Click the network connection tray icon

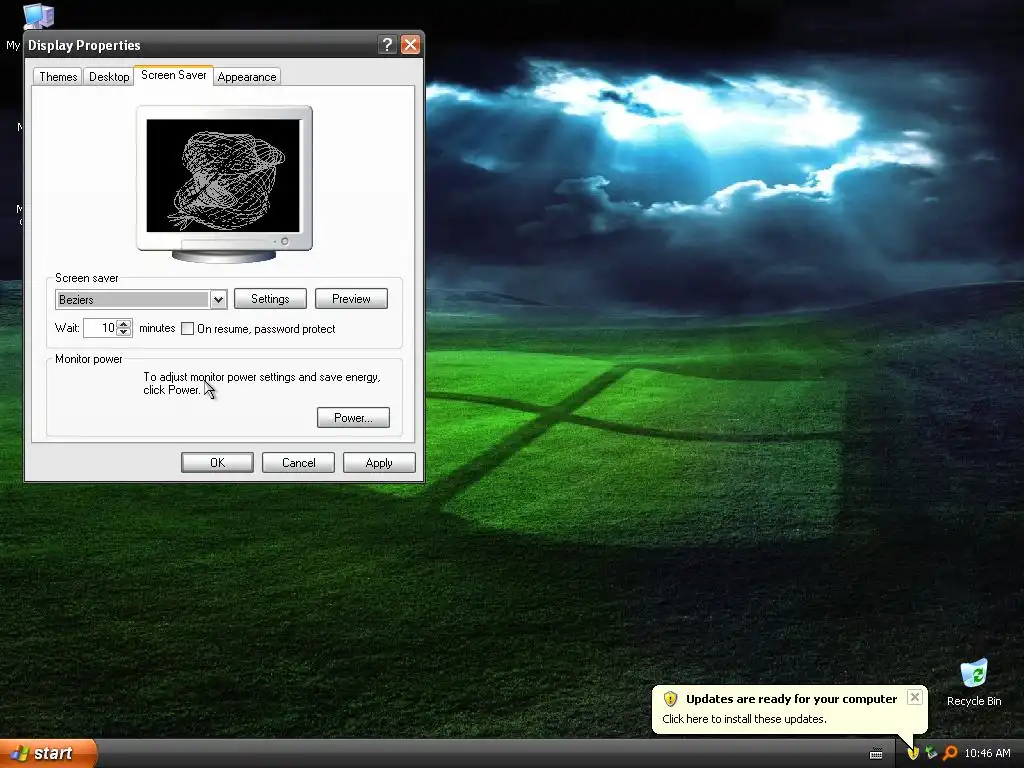pyautogui.click(x=931, y=753)
